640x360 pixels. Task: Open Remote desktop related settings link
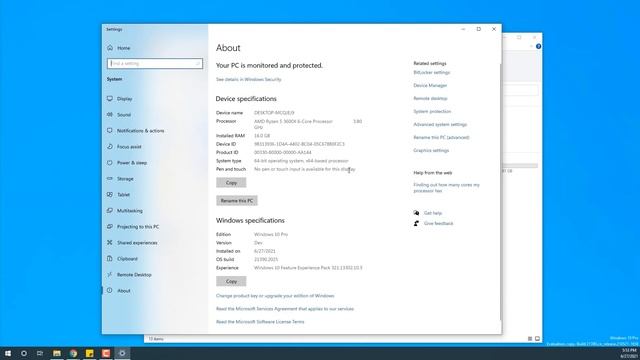[x=430, y=99]
